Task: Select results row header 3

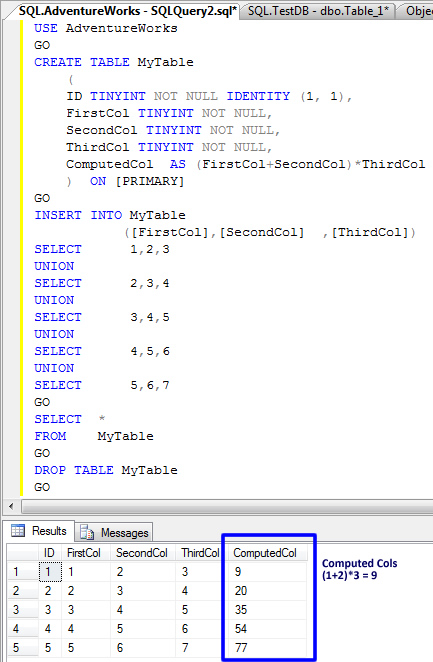Action: pos(23,610)
